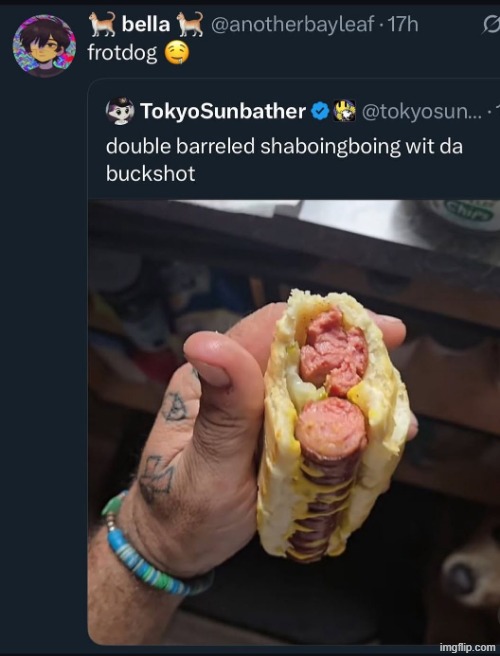Click the cat emoji after the name bella
This screenshot has width=500, height=656.
click(x=190, y=24)
